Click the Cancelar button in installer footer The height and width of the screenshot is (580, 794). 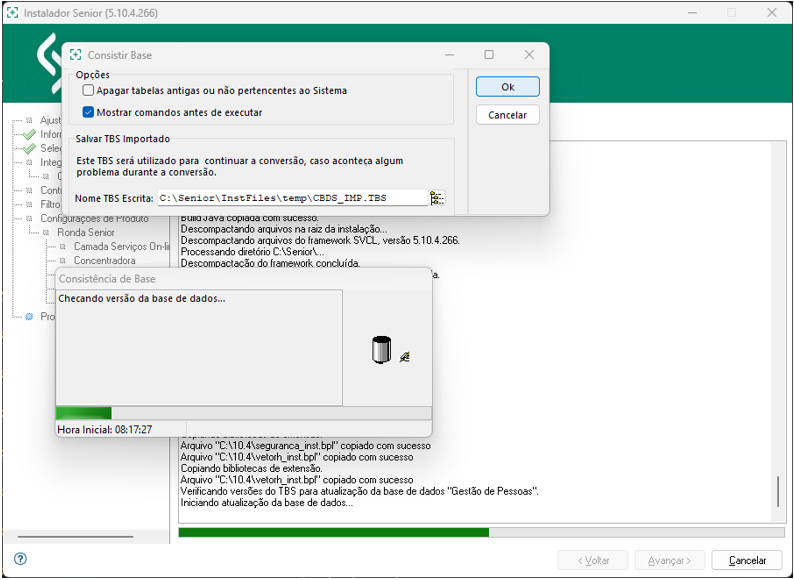(746, 560)
